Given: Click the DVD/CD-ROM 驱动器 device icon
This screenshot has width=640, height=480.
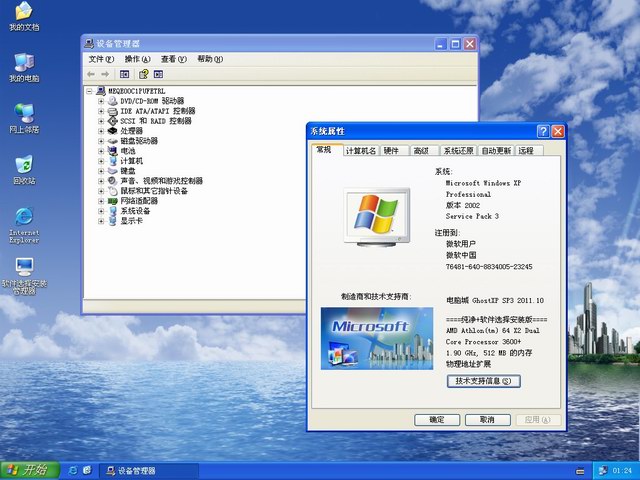Looking at the screenshot, I should (x=112, y=101).
